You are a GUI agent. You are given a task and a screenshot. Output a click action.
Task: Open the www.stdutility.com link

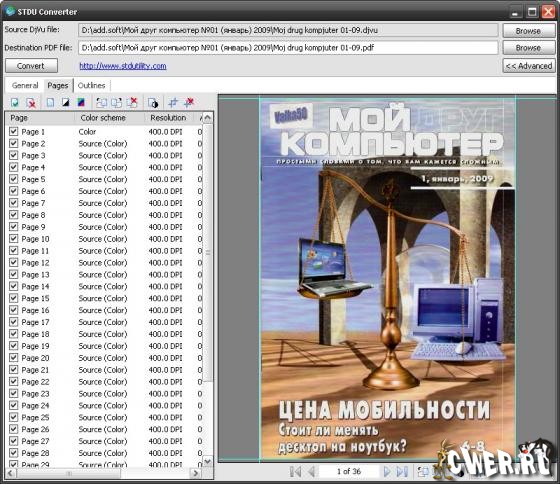(122, 66)
